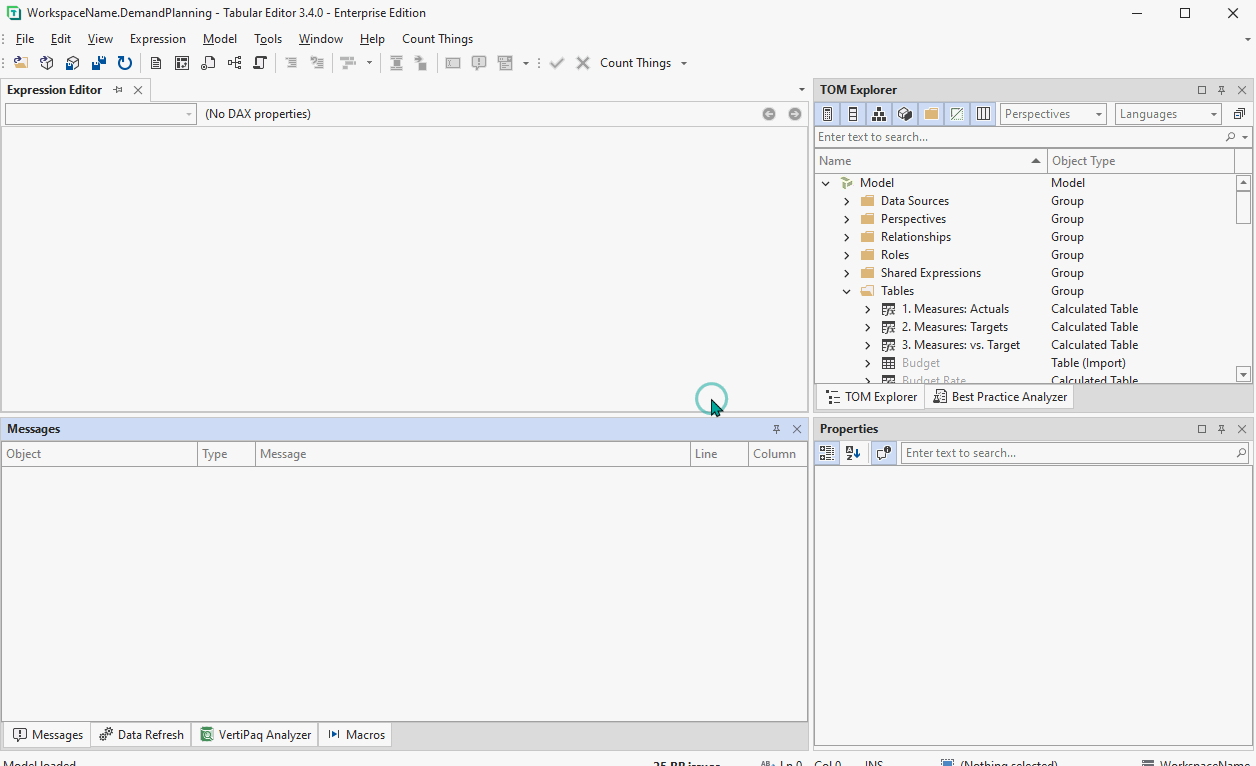This screenshot has height=766, width=1256.
Task: Toggle display folders button in TOM Explorer
Action: [931, 114]
